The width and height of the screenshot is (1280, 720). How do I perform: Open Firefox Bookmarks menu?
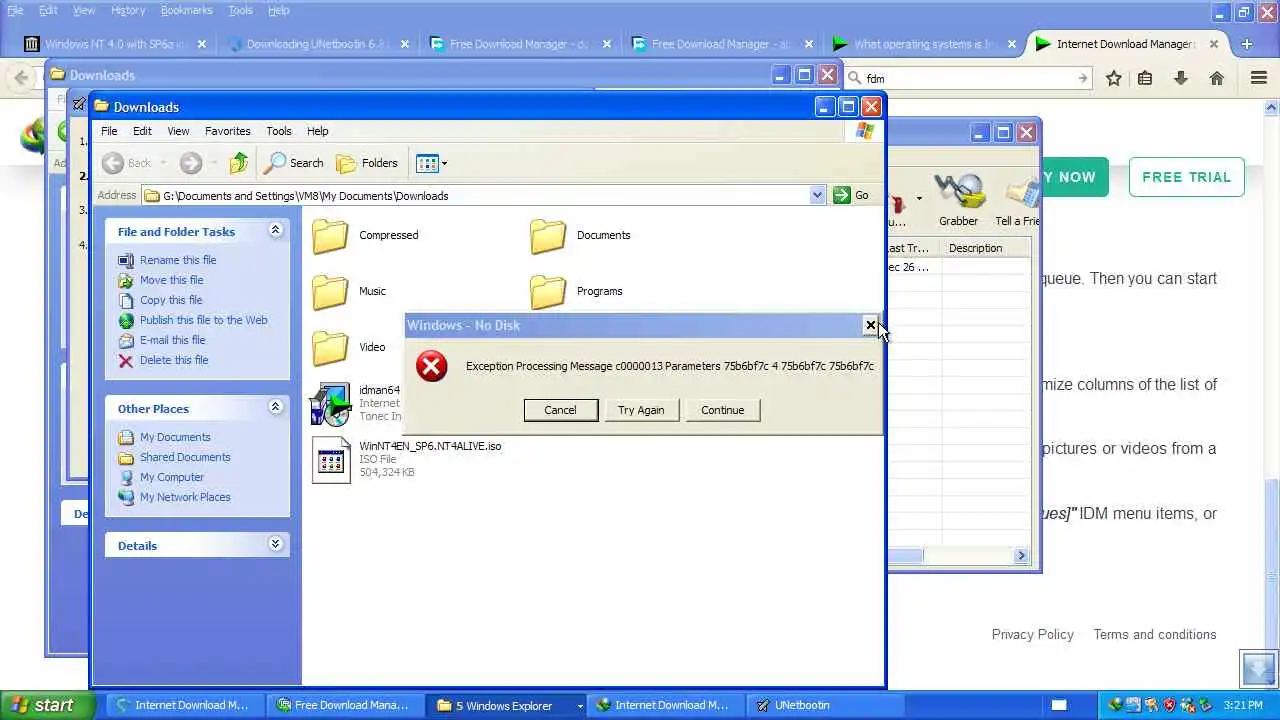tap(186, 10)
